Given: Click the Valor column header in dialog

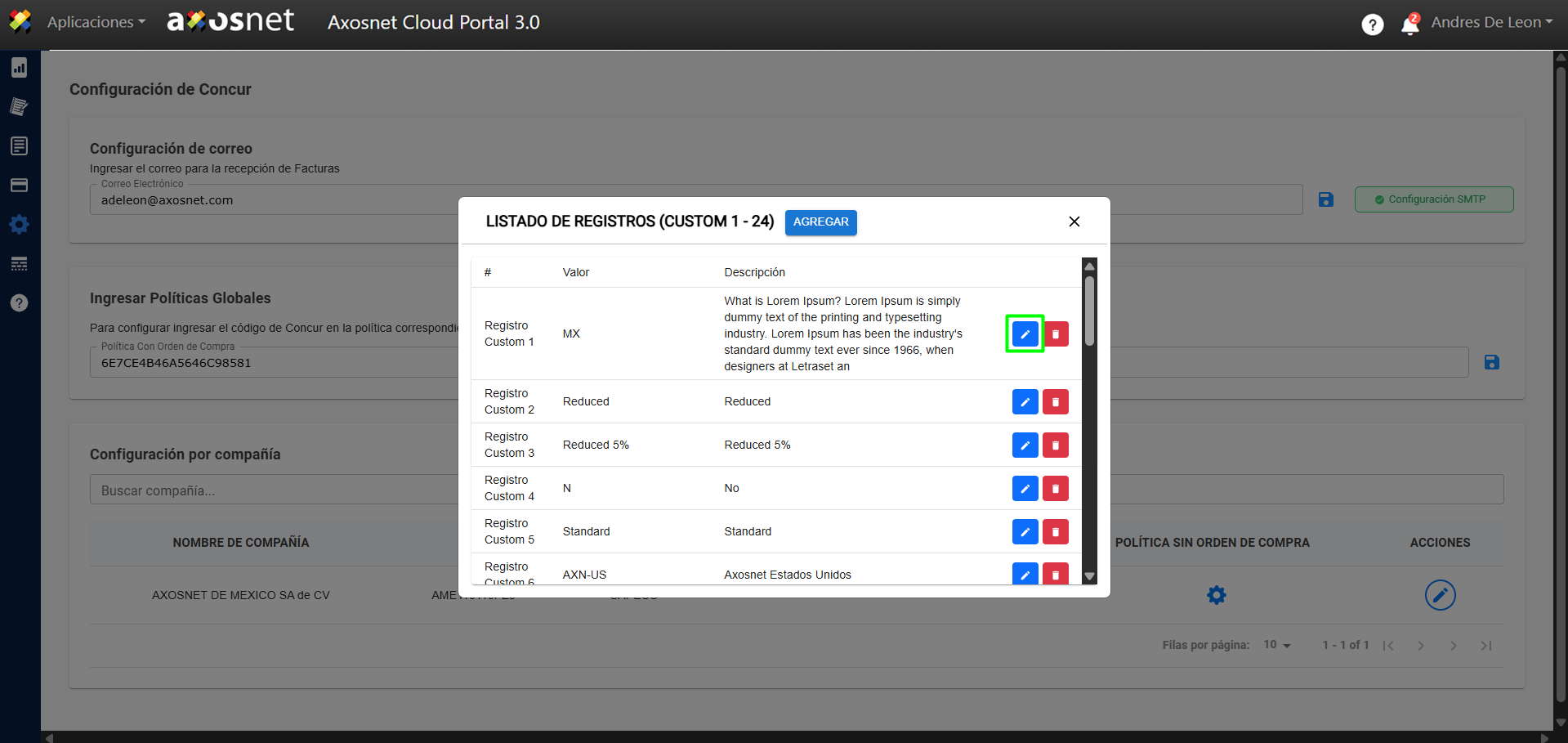Looking at the screenshot, I should click(576, 272).
